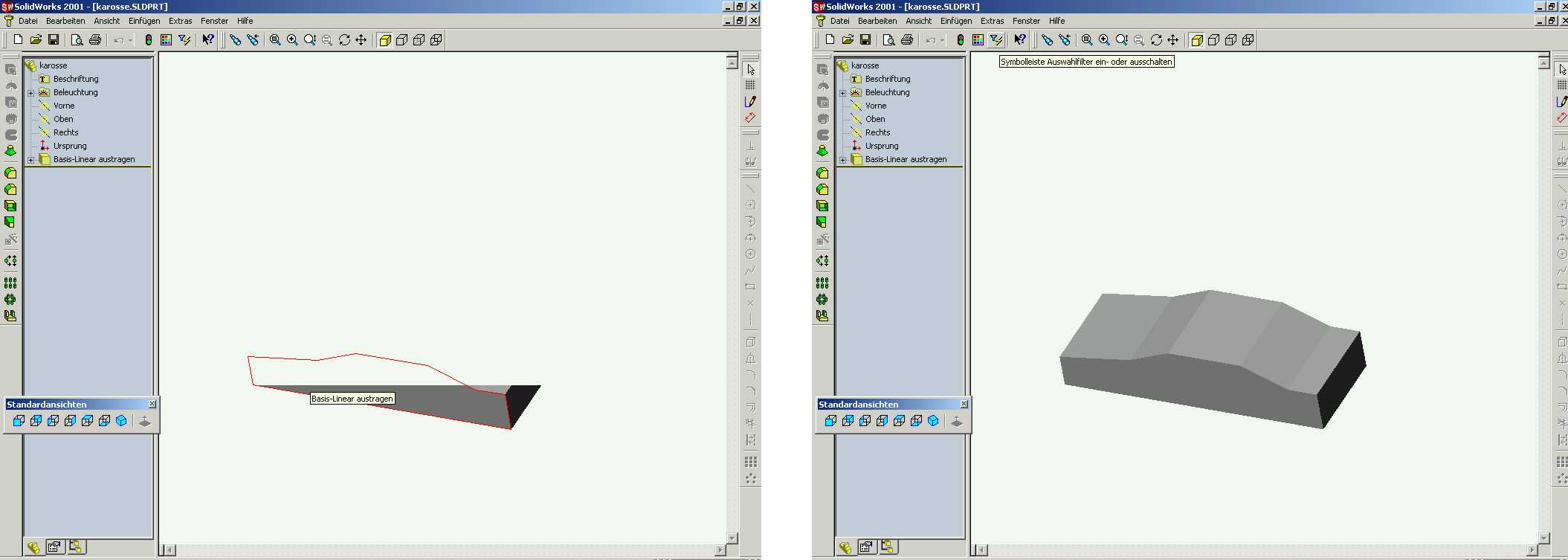The height and width of the screenshot is (560, 1568).
Task: Expand Basis-Linear austragen in left window tree
Action: pos(31,160)
